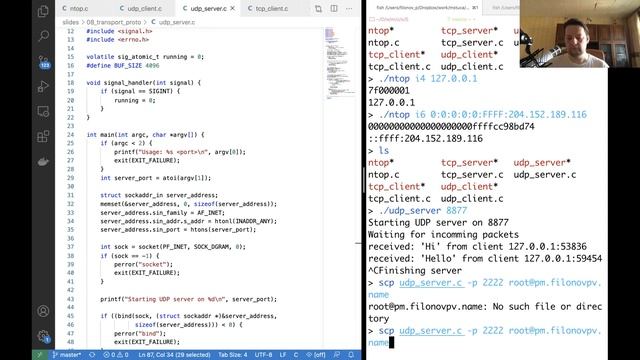Image resolution: width=640 pixels, height=360 pixels.
Task: Click the remote window indicator in status bar
Action: point(40,355)
